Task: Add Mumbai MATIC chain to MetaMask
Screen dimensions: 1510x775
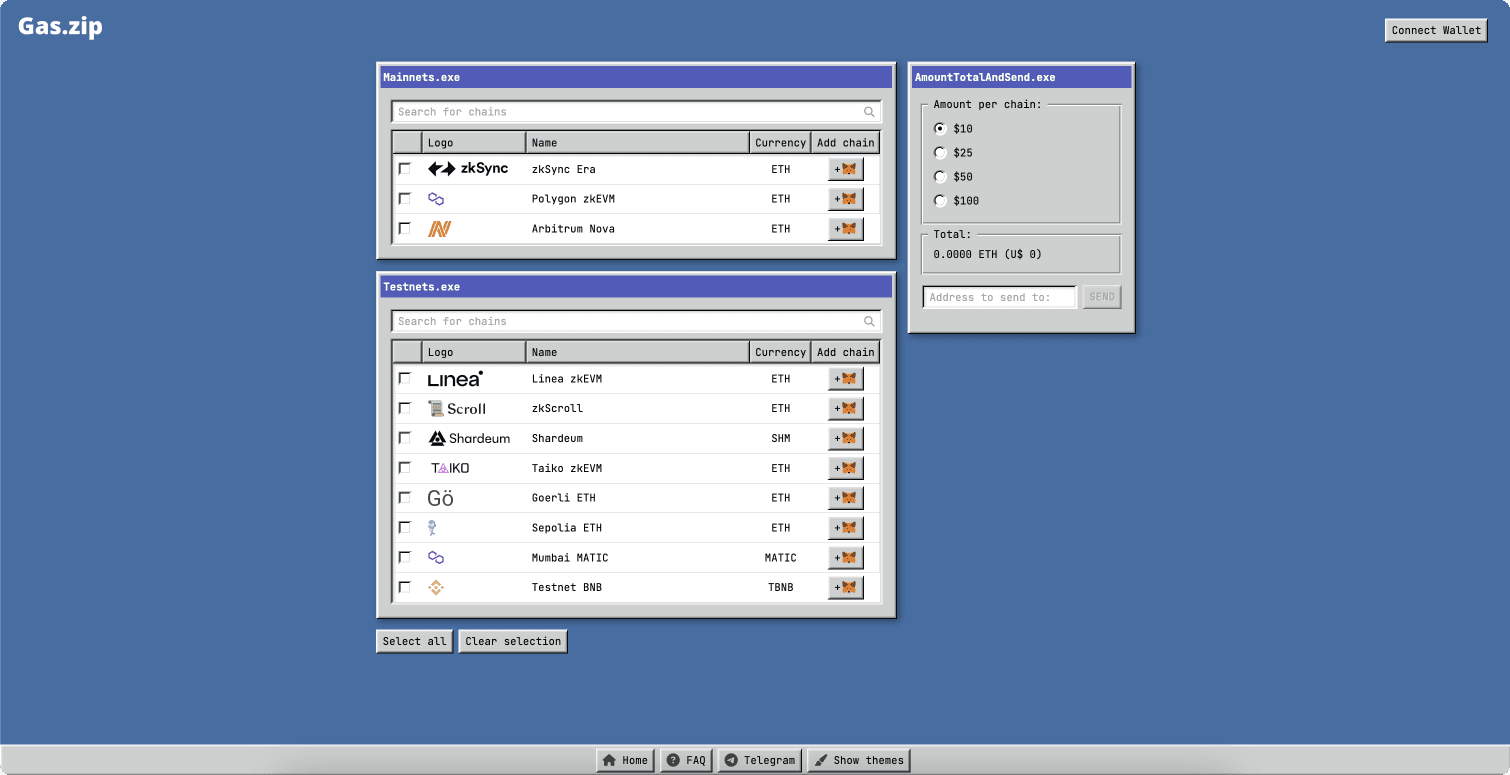Action: point(846,558)
